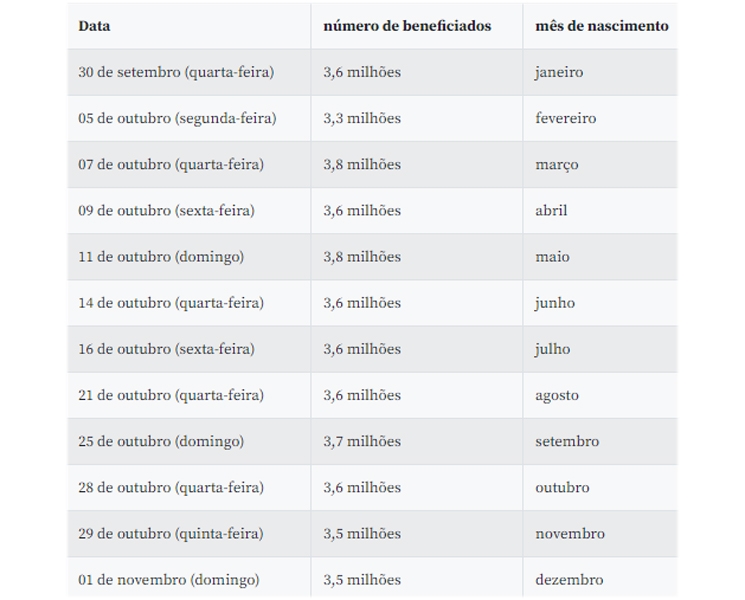Viewport: 745px width, 600px height.
Task: Click the "maio" cell
Action: pos(601,257)
